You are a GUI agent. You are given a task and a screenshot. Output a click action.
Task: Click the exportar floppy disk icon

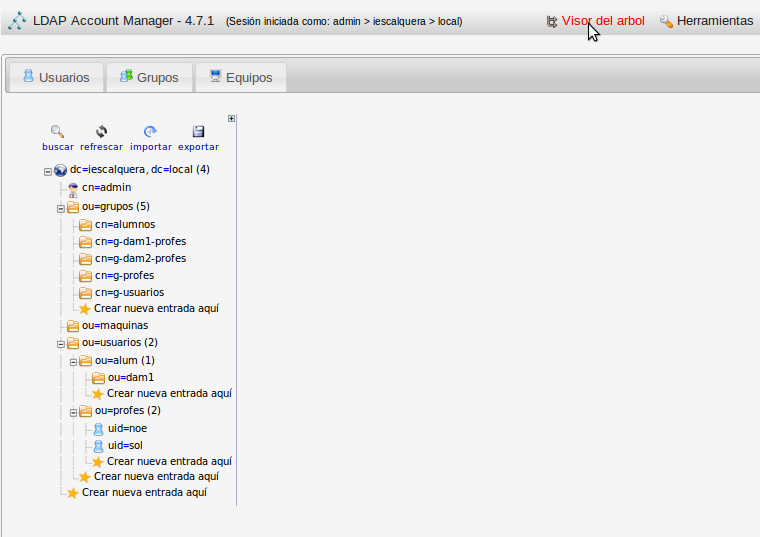198,131
